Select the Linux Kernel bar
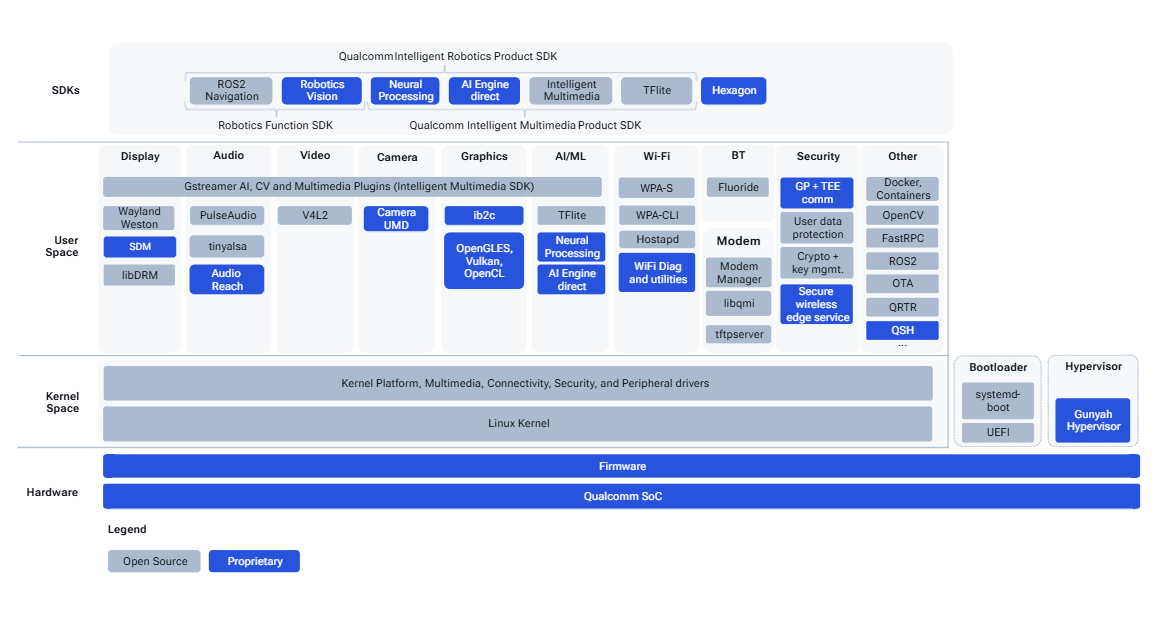1168x626 pixels. click(x=518, y=423)
